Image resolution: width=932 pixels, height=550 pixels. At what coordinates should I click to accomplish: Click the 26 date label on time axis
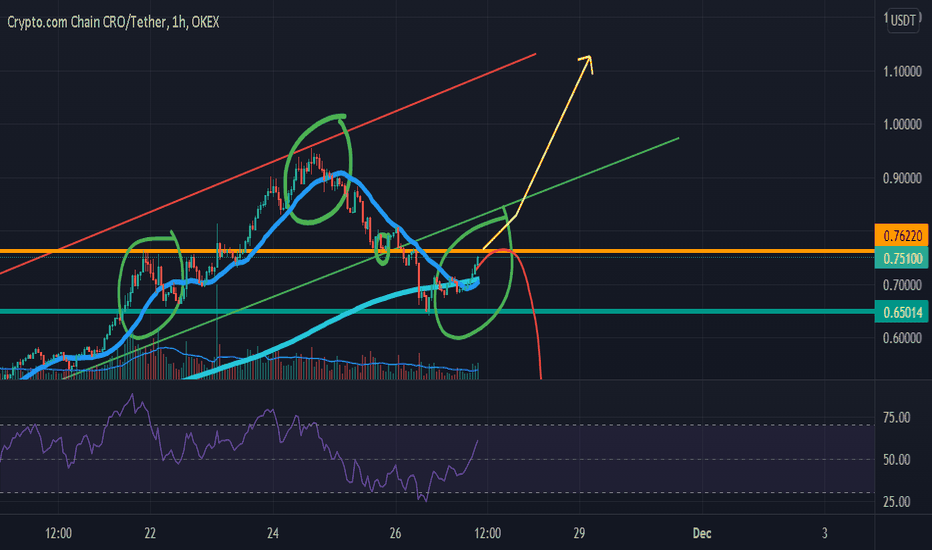(395, 533)
